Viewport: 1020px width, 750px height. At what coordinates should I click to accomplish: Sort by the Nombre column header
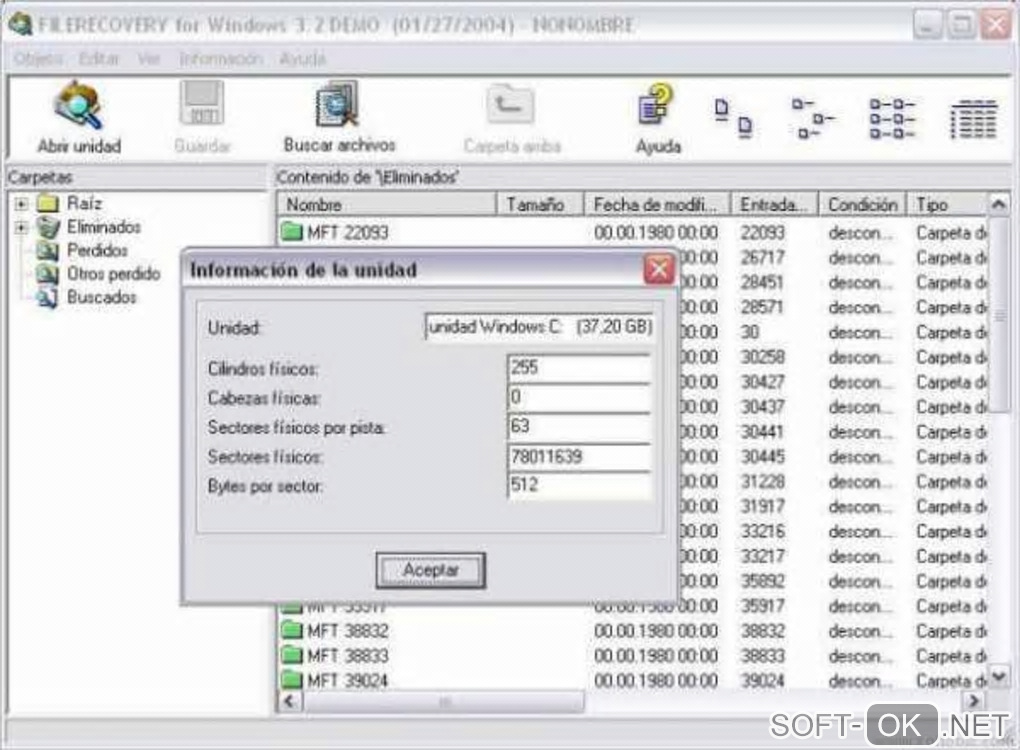click(386, 204)
